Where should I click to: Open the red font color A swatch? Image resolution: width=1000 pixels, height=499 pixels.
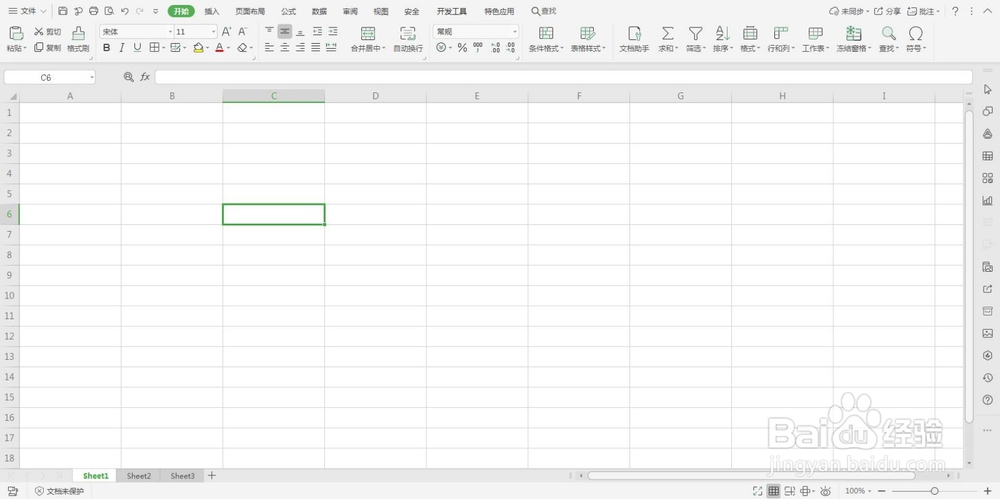point(219,48)
